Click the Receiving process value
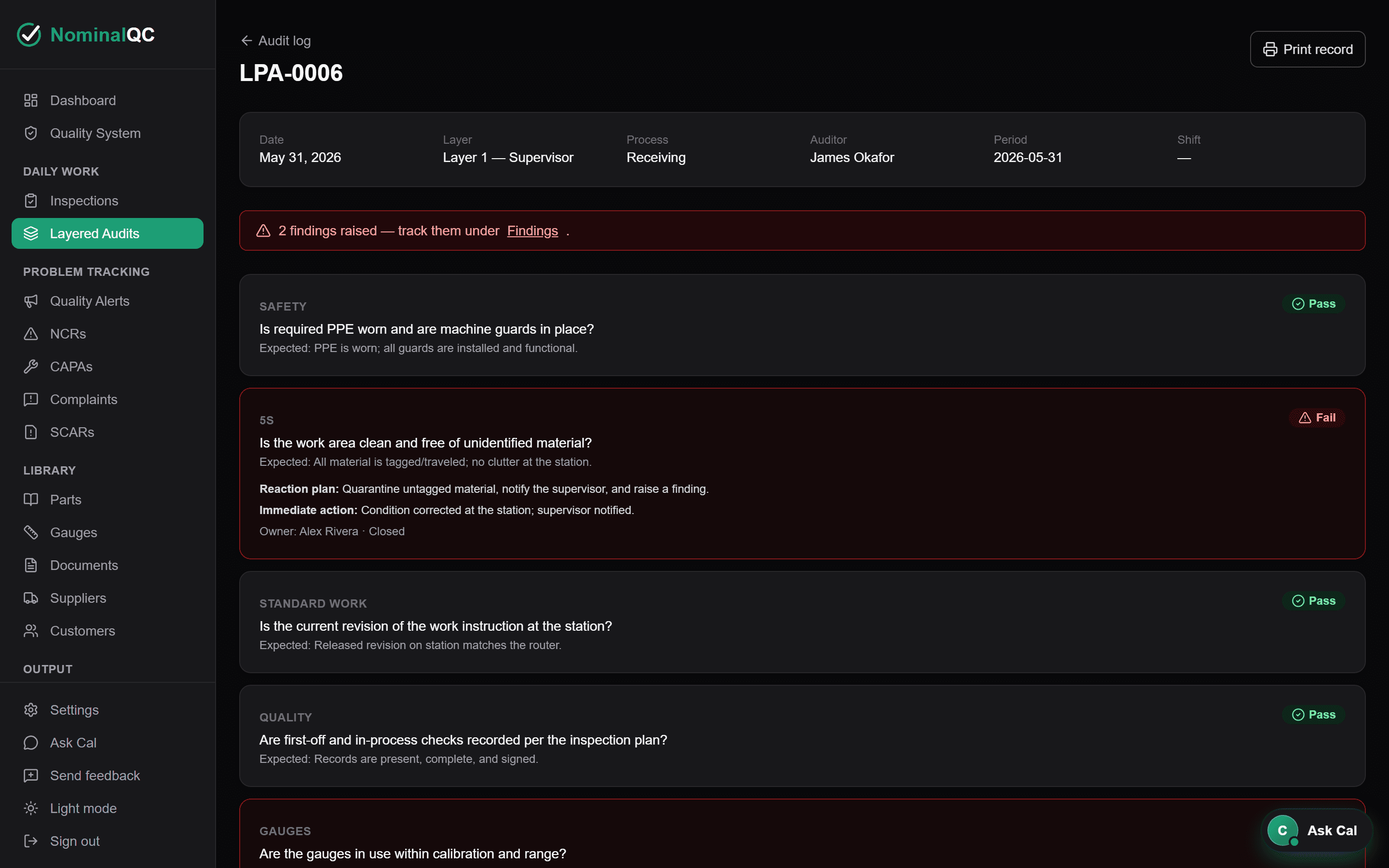 (x=656, y=157)
